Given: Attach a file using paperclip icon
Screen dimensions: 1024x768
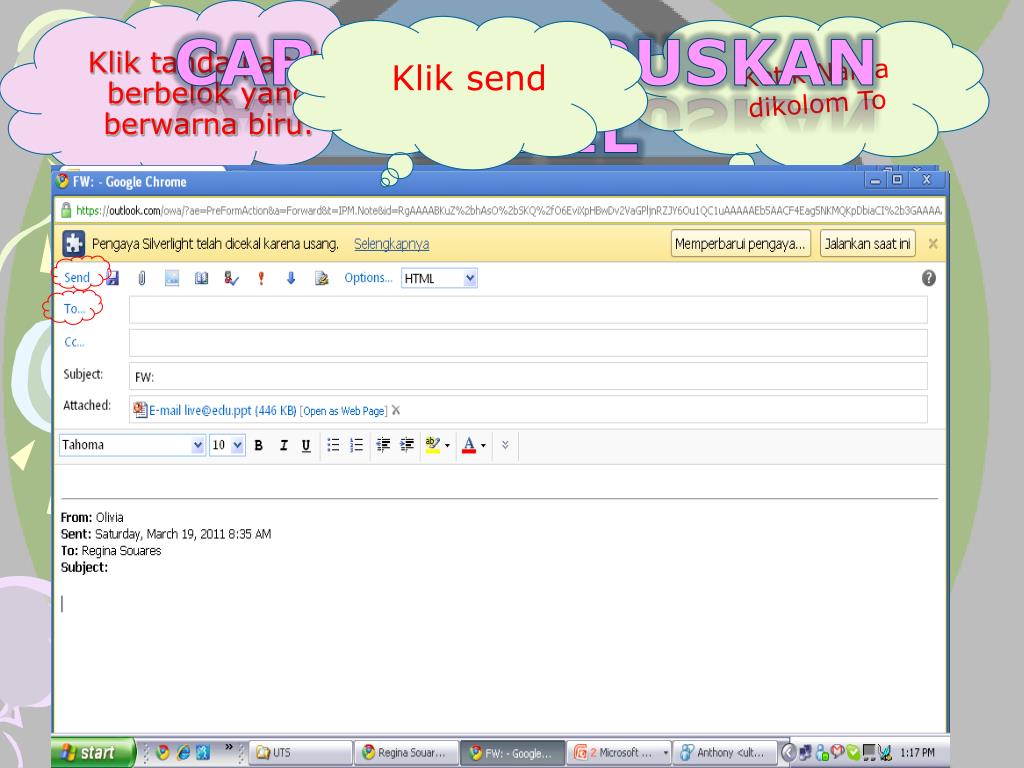Looking at the screenshot, I should [142, 278].
